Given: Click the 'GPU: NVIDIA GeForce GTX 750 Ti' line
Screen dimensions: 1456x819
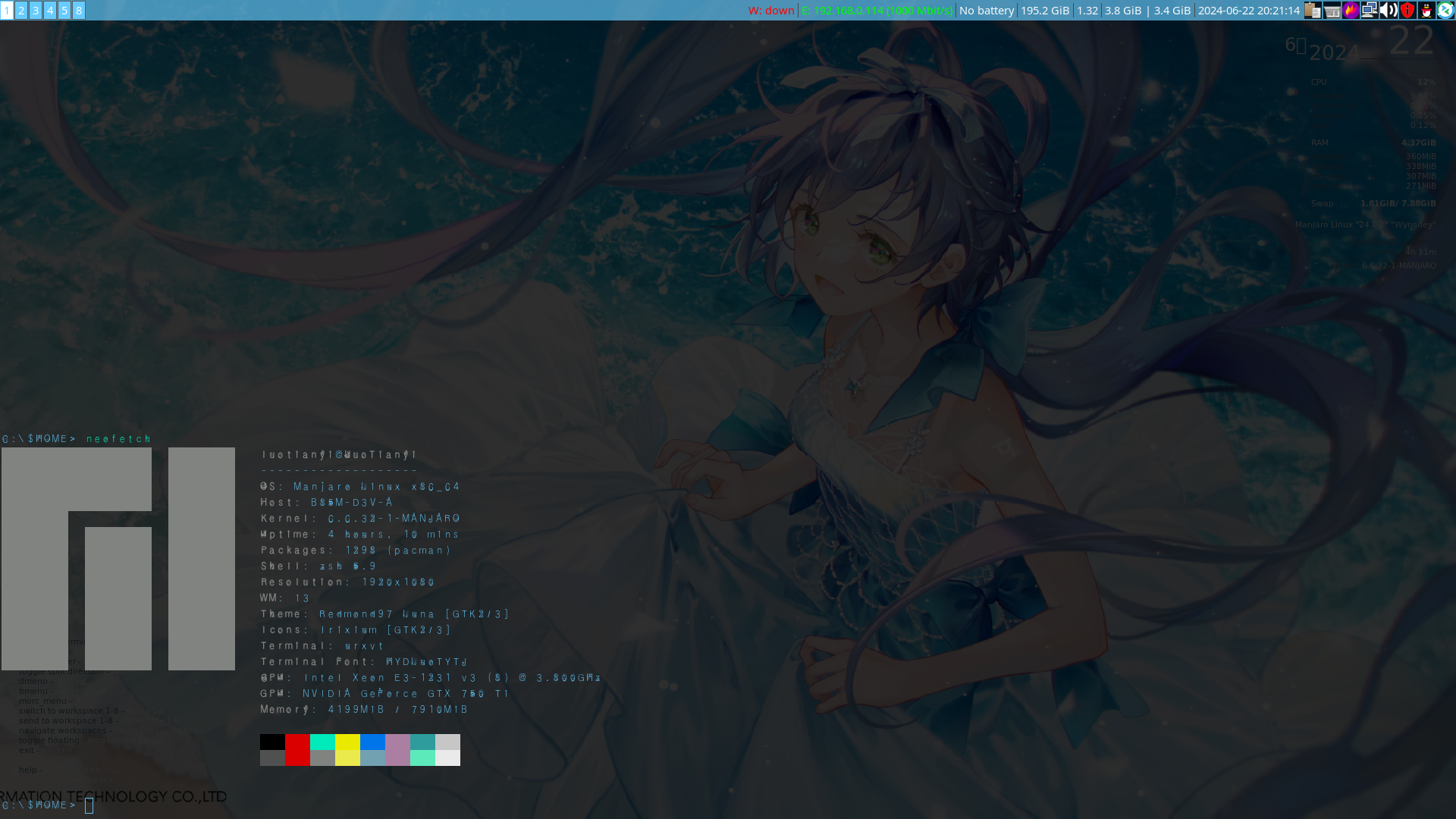Looking at the screenshot, I should pyautogui.click(x=385, y=693).
